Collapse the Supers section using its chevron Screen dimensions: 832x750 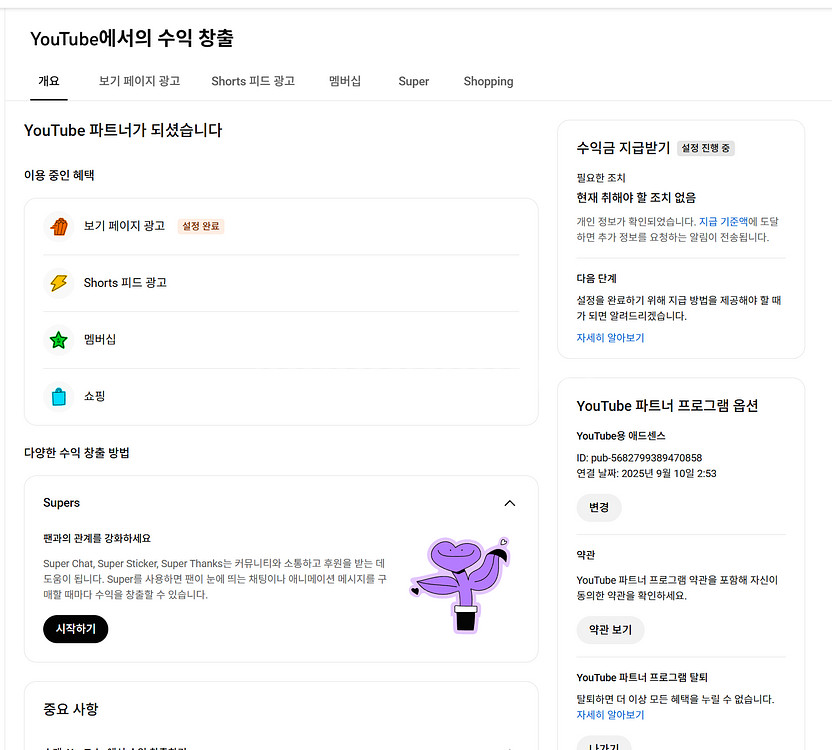pos(510,503)
